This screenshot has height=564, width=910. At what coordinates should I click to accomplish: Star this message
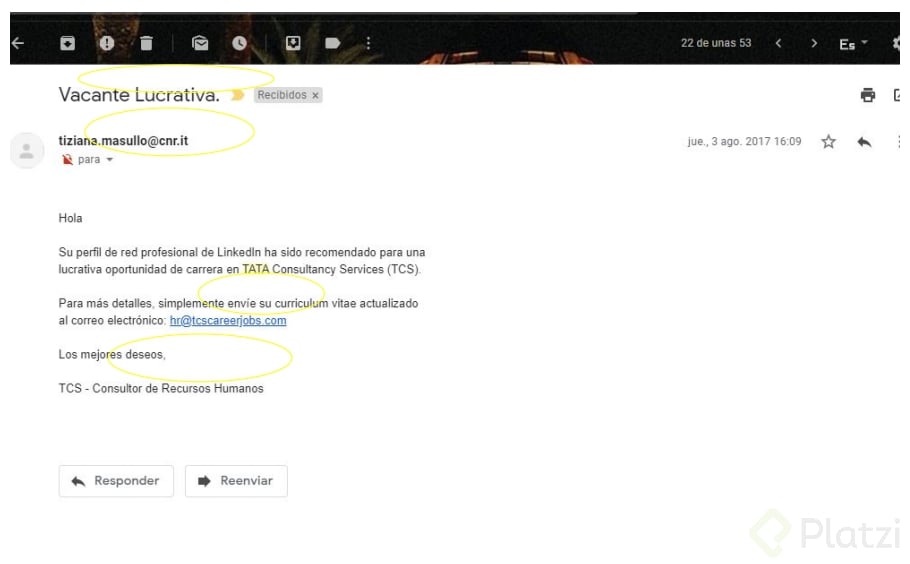pyautogui.click(x=828, y=142)
